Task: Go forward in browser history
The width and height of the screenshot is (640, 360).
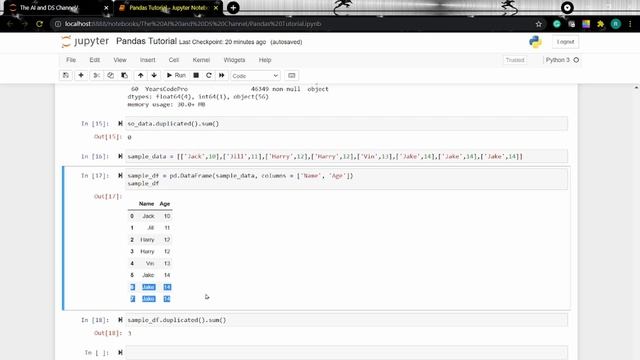Action: (x=24, y=24)
